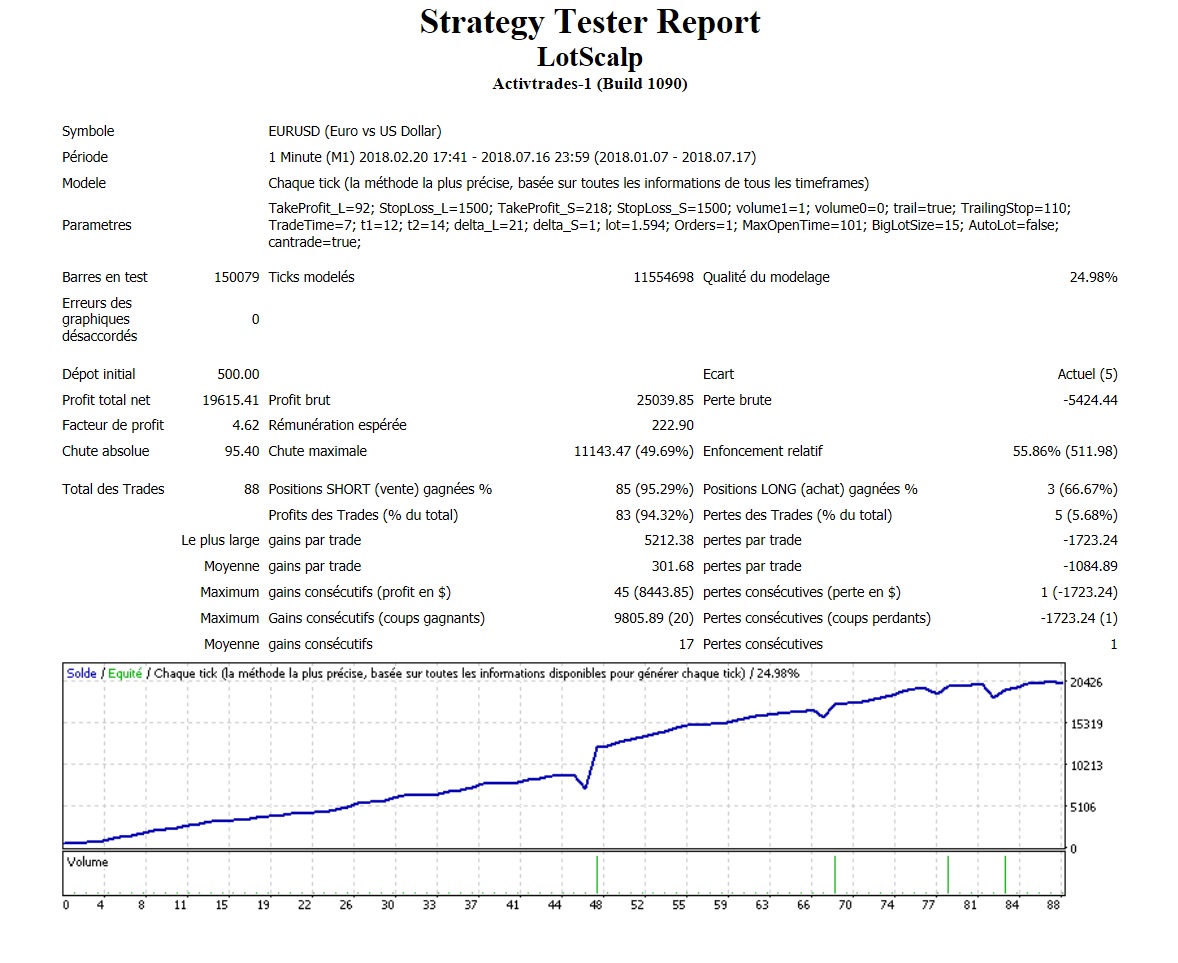Click consecutive losses value 1 (-1723.24)
Screen dimensions: 1178x963
(1079, 593)
